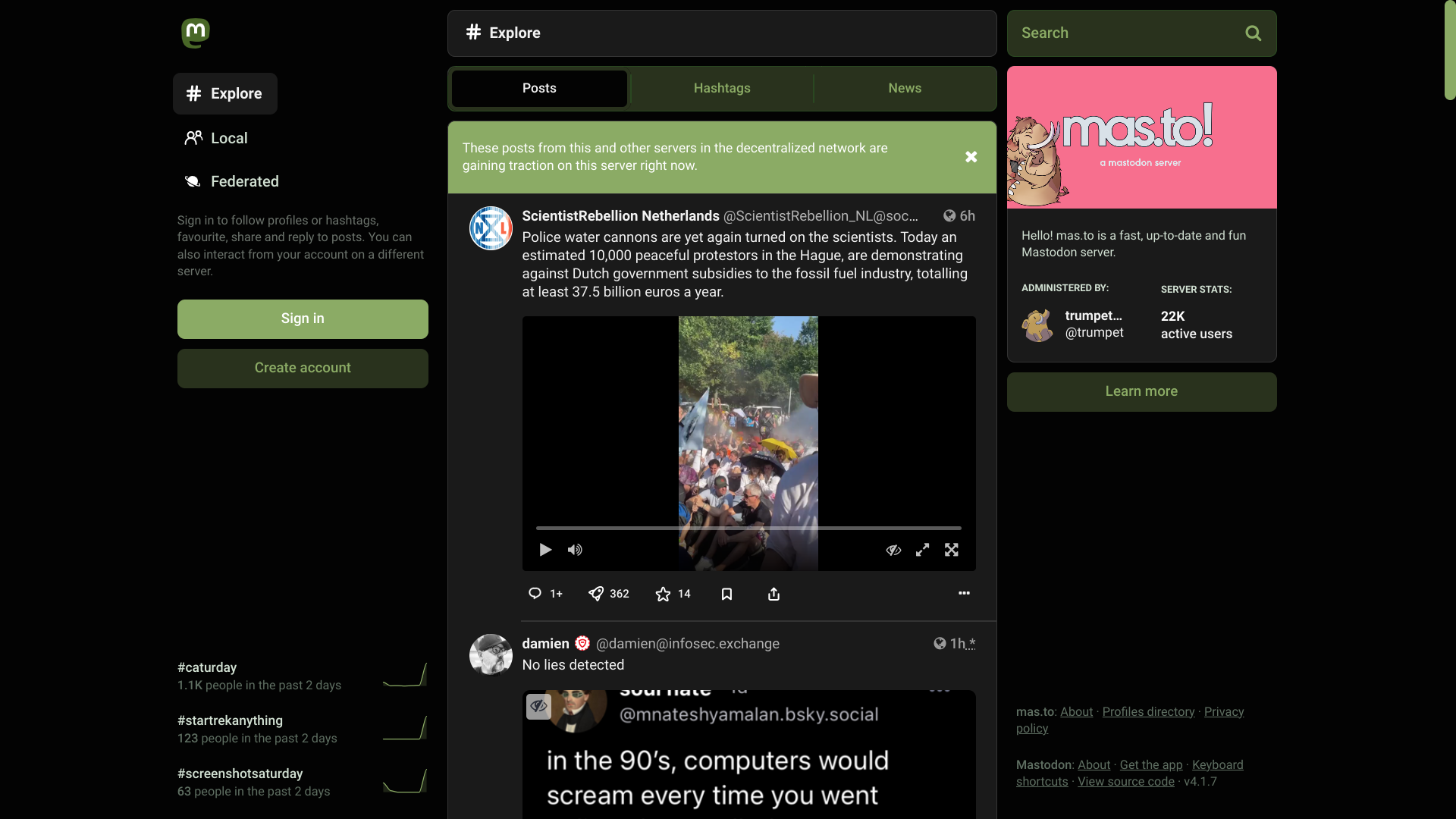
Task: Enter fullscreen on the video
Action: (x=952, y=550)
